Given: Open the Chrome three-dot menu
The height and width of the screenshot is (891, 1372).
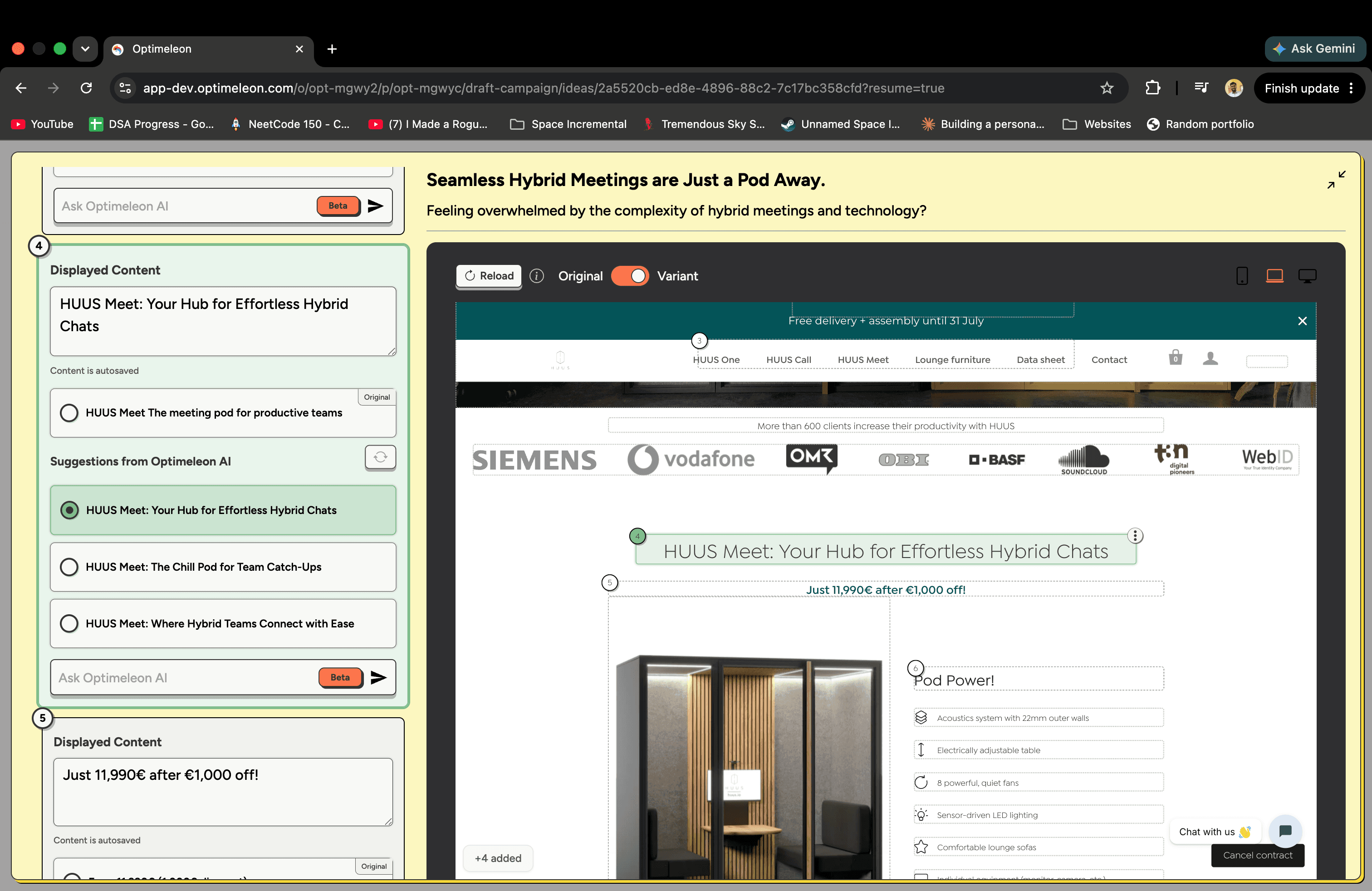Looking at the screenshot, I should click(1351, 88).
